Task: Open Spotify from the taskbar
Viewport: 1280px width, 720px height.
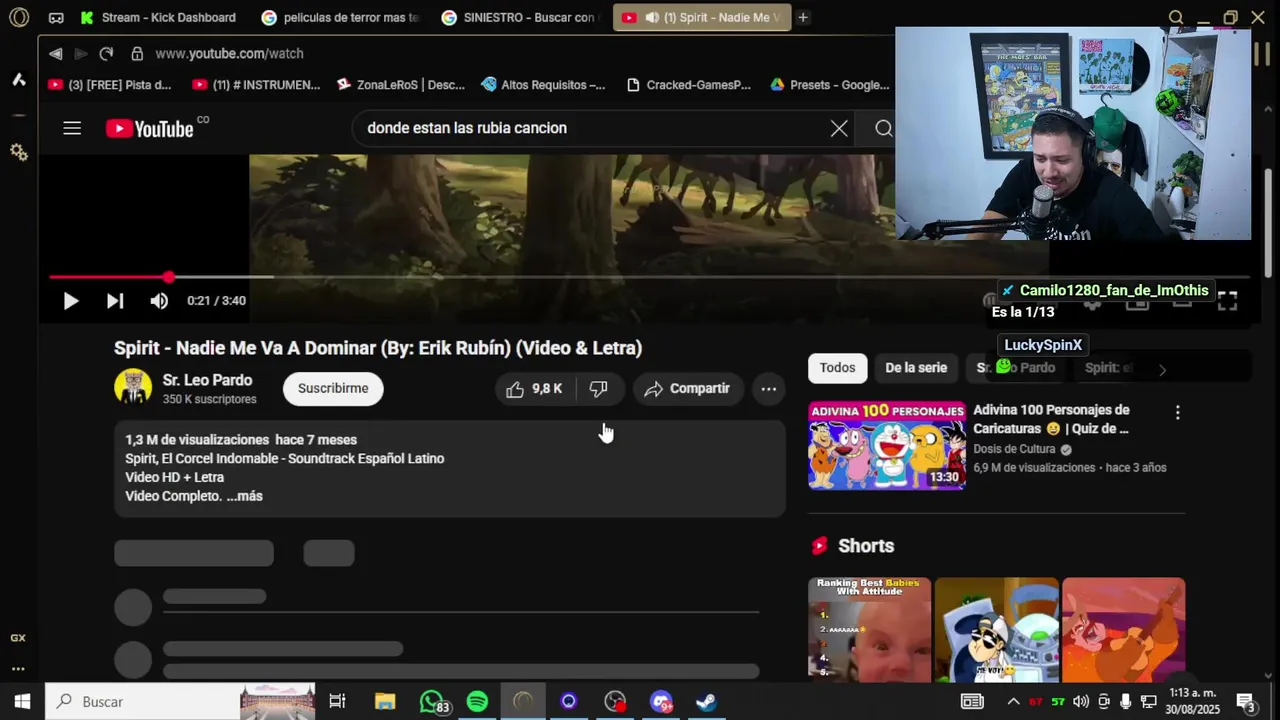Action: tap(477, 702)
